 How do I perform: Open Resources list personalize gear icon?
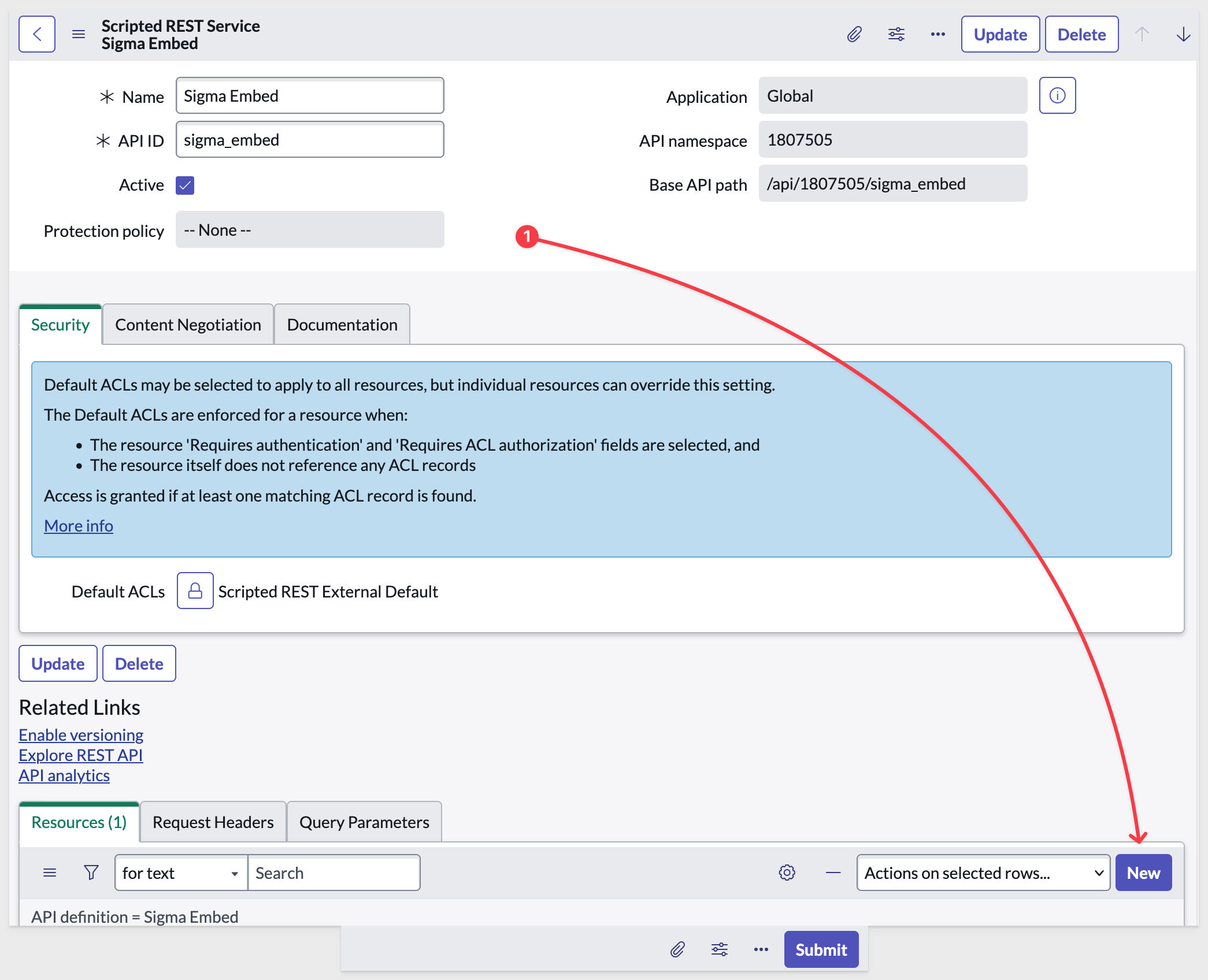(x=787, y=873)
